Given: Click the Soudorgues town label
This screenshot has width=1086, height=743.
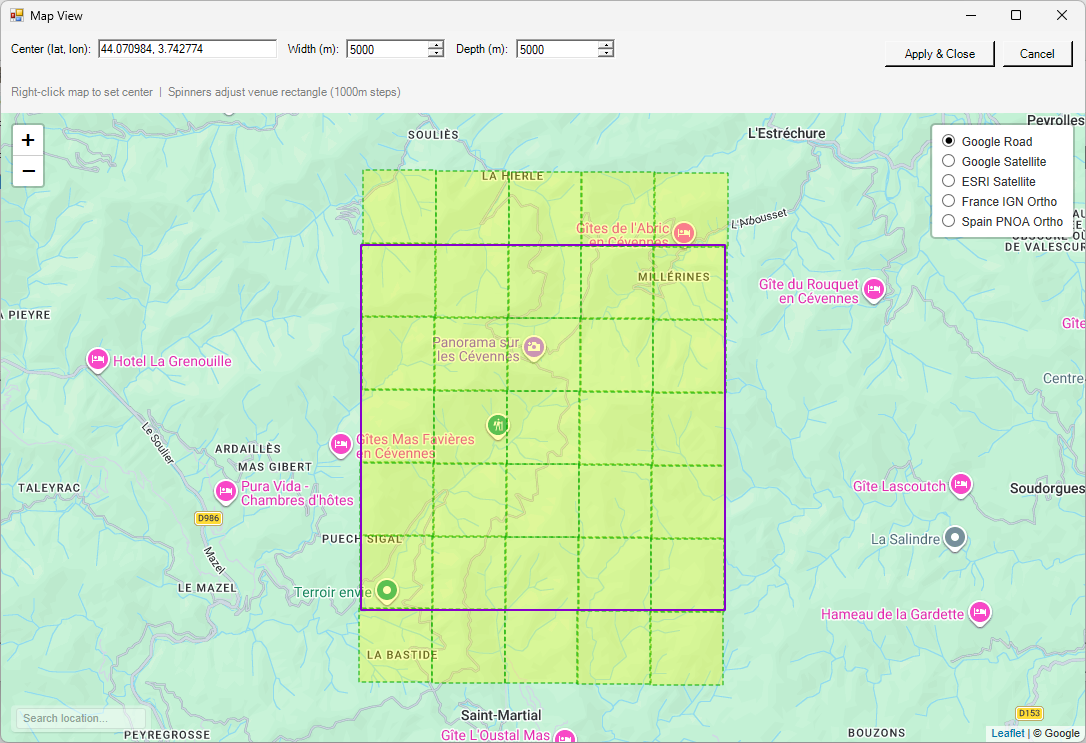Looking at the screenshot, I should 1047,488.
